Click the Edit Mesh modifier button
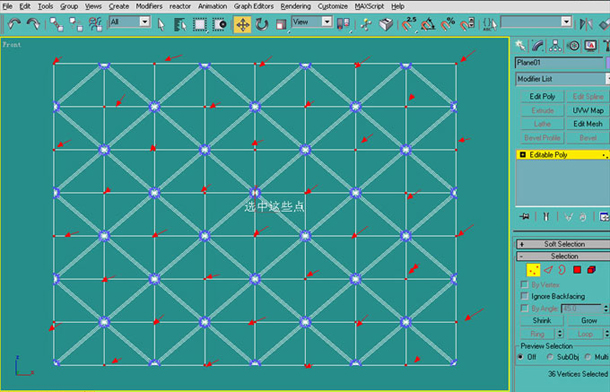The width and height of the screenshot is (610, 392). [588, 124]
